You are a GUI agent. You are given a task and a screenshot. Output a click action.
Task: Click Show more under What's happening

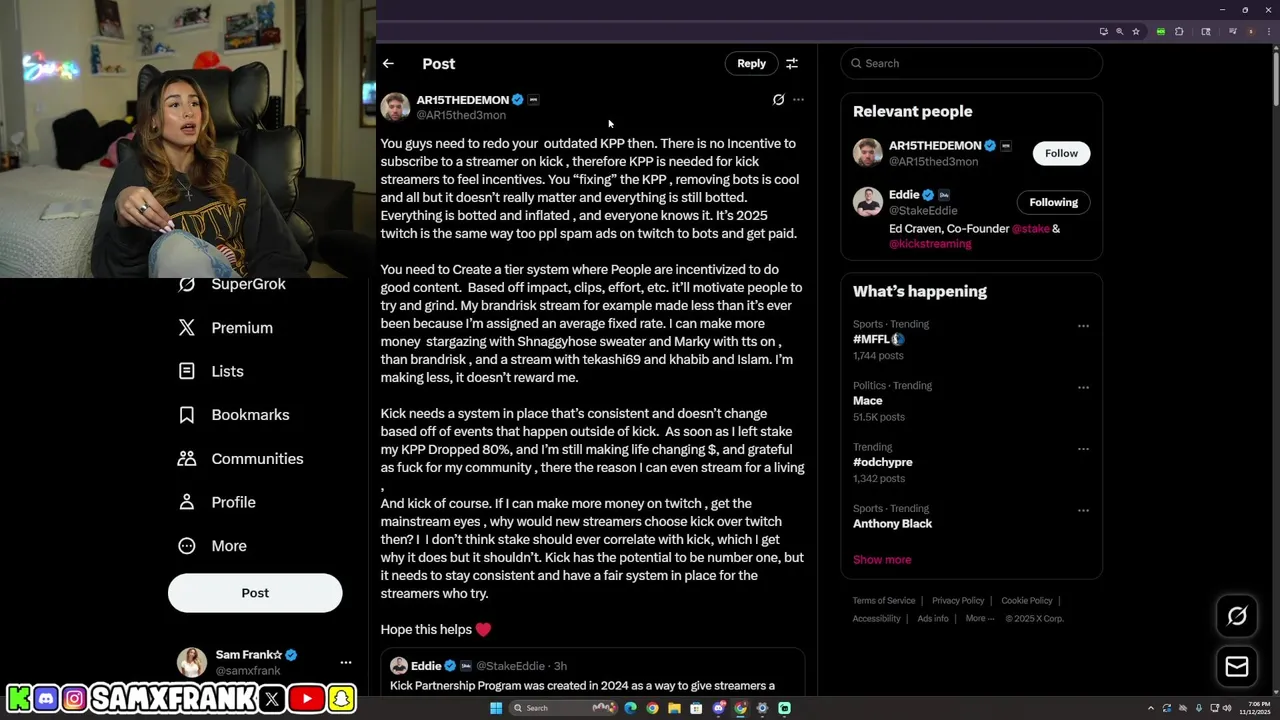point(882,560)
